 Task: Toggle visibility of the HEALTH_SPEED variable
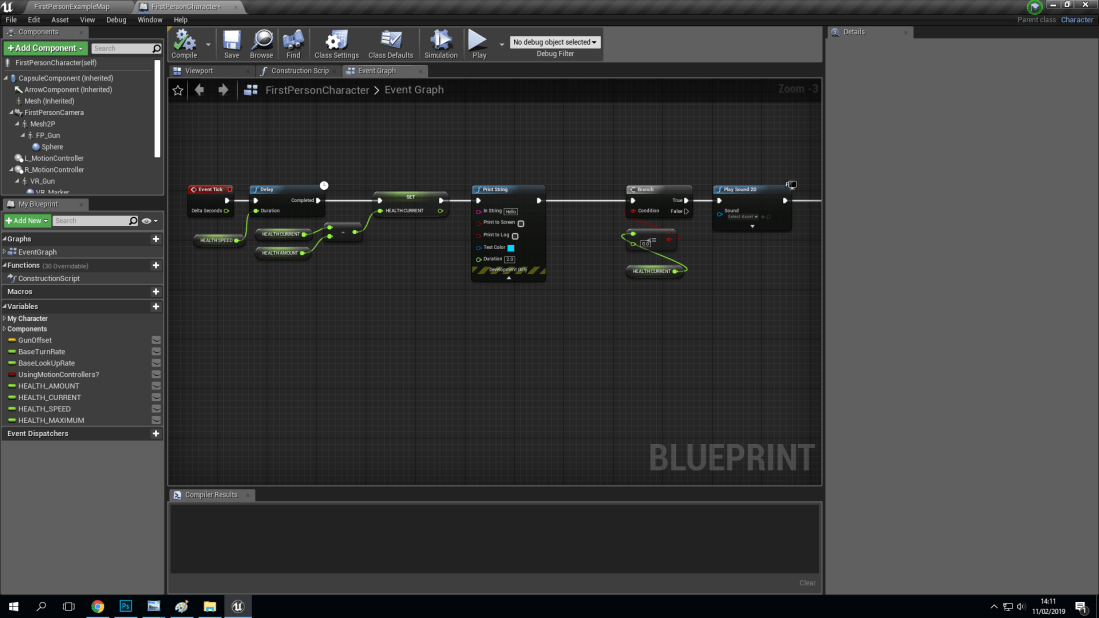[156, 409]
